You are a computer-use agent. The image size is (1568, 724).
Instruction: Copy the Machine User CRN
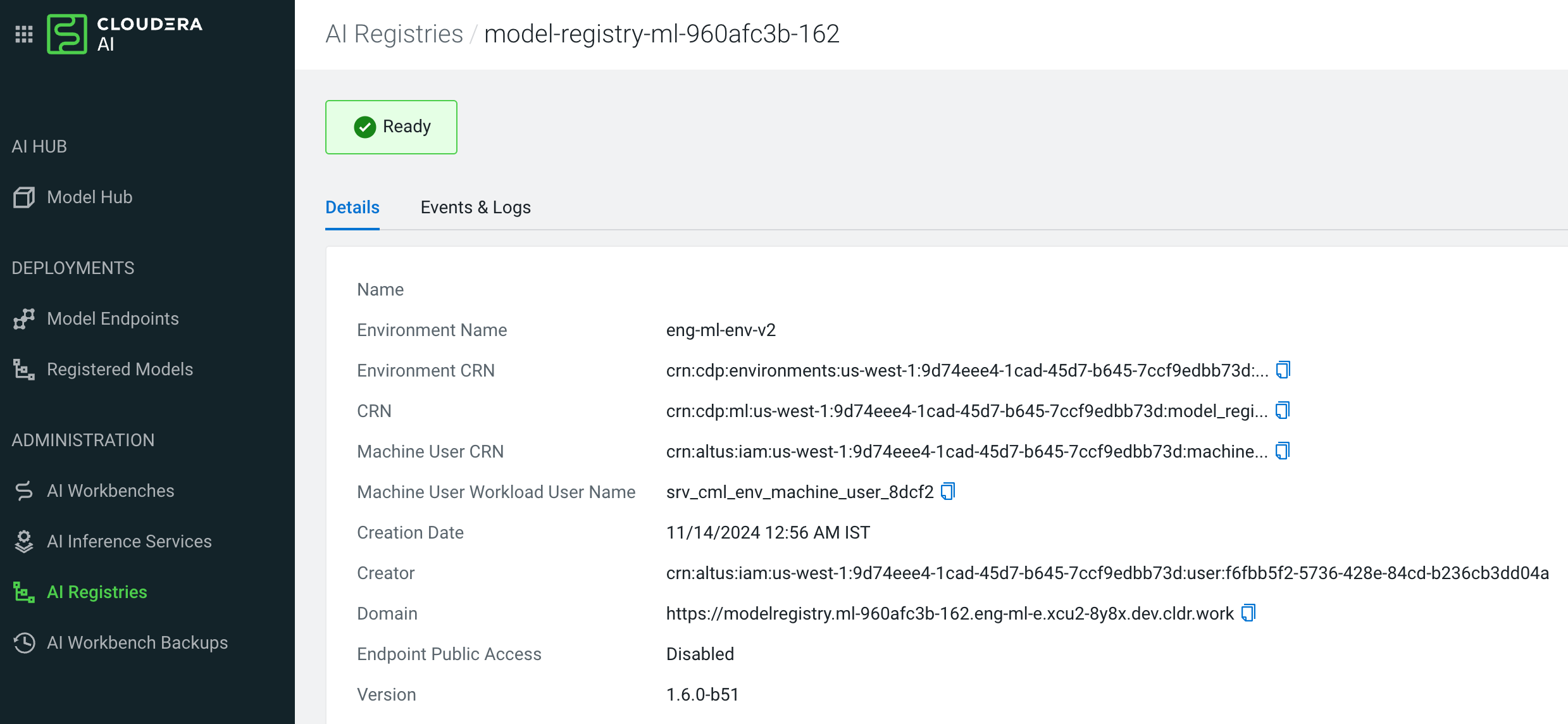click(1283, 451)
